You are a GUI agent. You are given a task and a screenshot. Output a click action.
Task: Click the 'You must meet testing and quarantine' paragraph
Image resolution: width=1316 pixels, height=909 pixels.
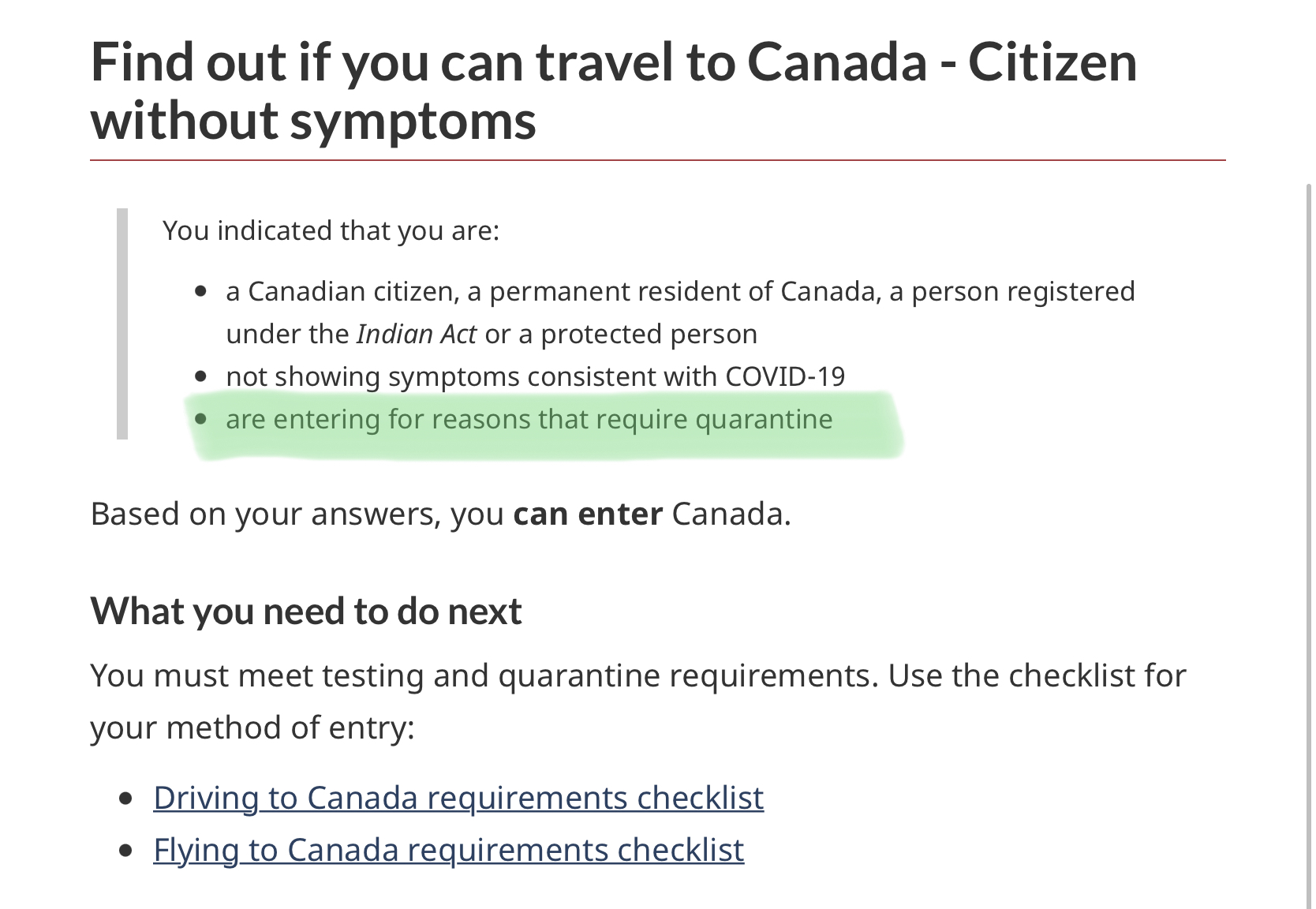pos(637,701)
